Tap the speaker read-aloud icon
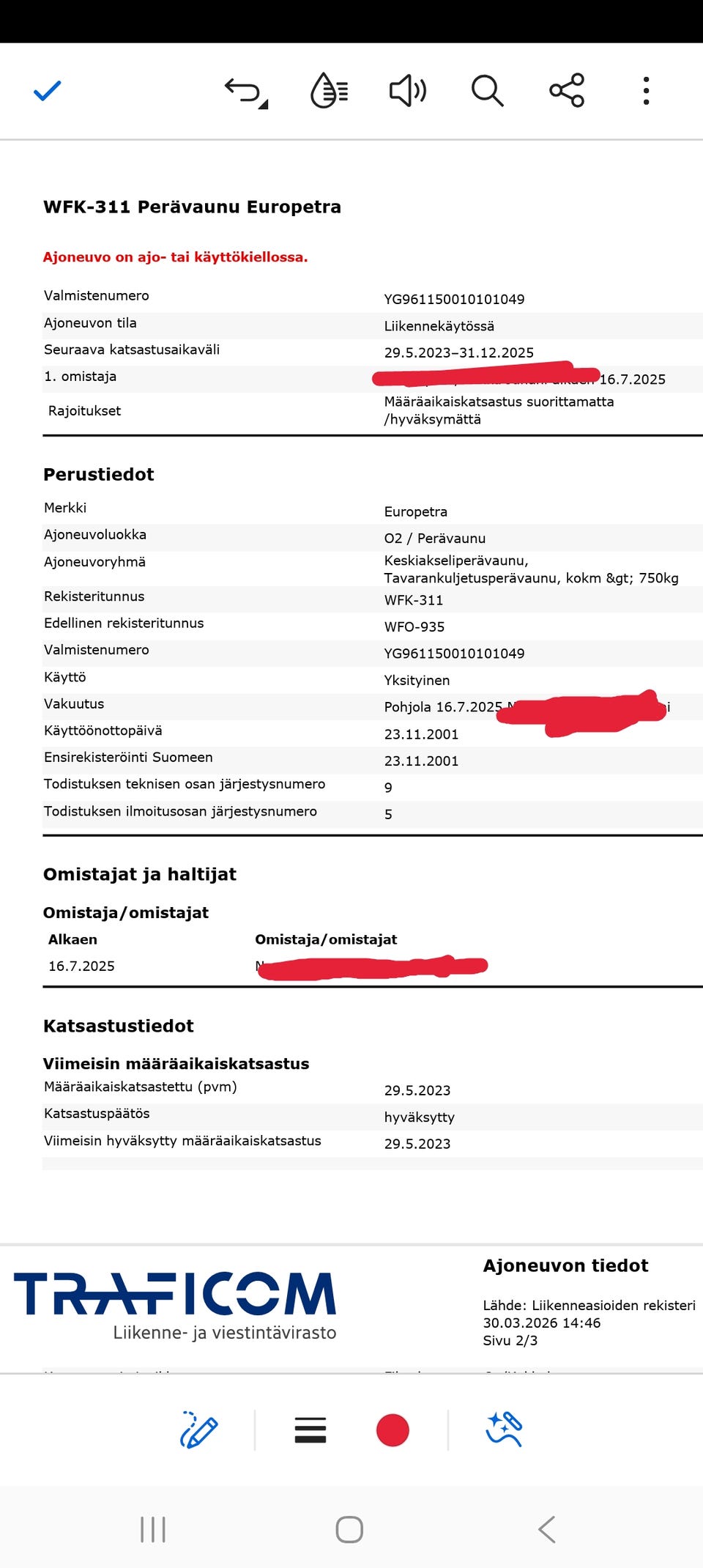703x1568 pixels. 407,91
